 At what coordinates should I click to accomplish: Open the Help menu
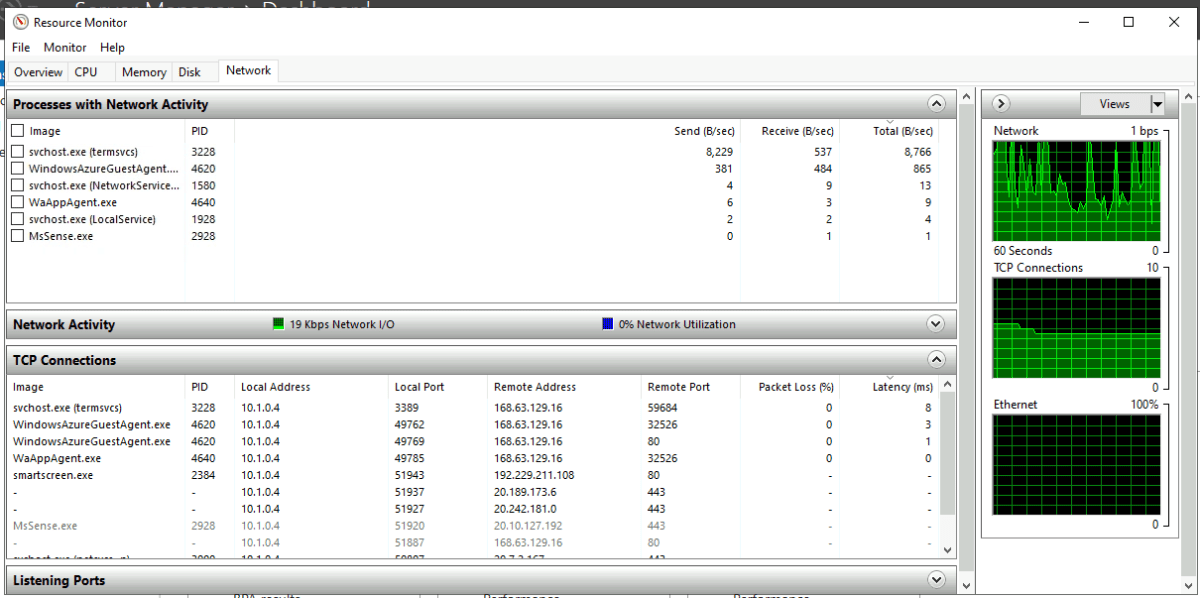coord(112,47)
